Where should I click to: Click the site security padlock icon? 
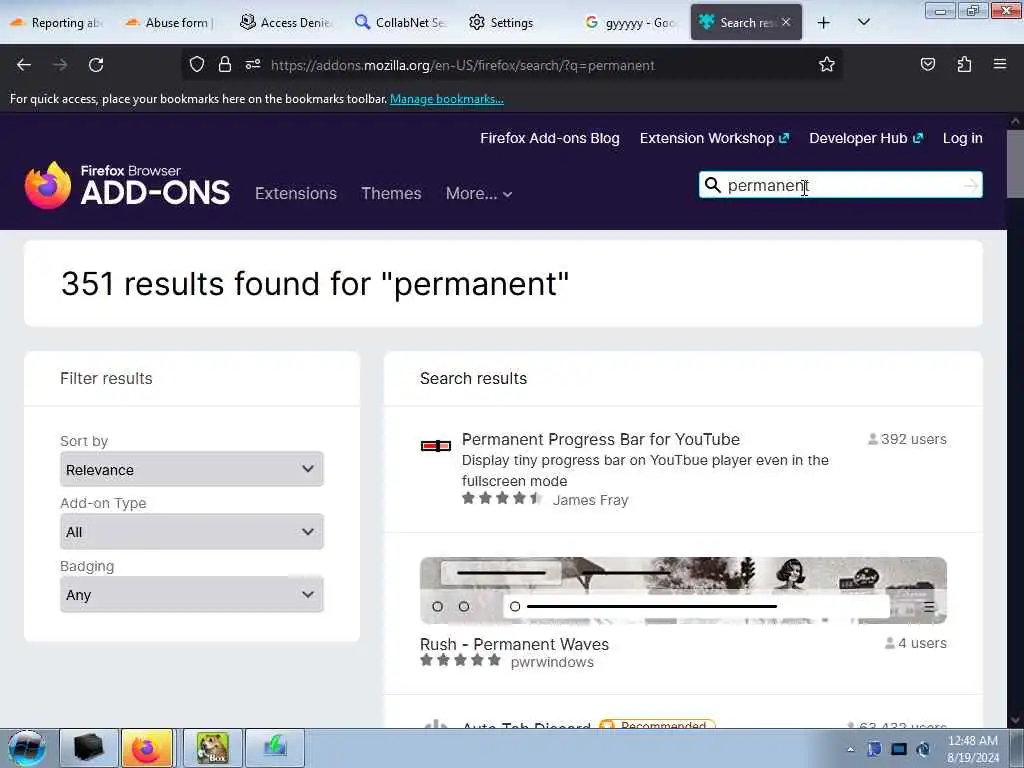[x=225, y=64]
